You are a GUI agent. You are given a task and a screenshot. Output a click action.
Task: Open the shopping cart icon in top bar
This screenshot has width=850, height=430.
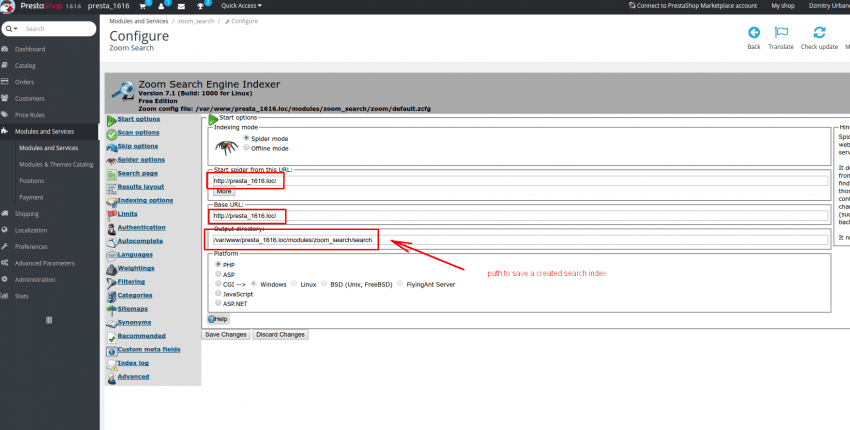(x=143, y=6)
